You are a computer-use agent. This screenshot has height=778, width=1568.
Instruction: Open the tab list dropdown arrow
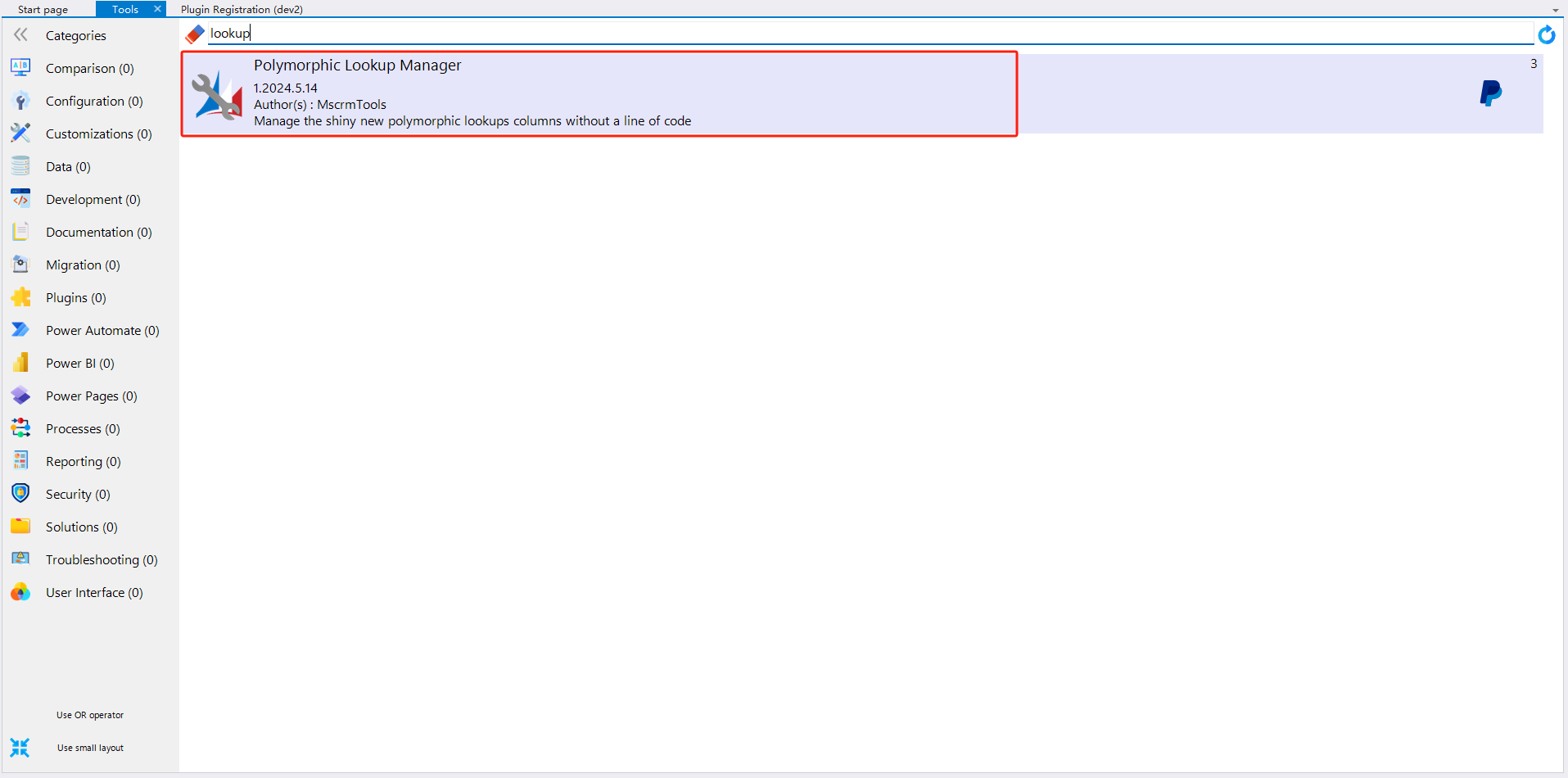coord(1555,10)
